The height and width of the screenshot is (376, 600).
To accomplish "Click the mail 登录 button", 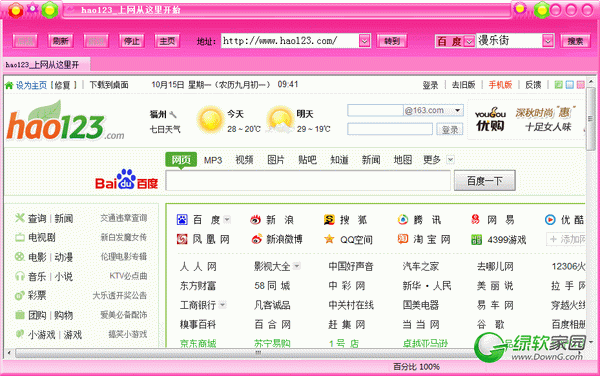I will [450, 129].
